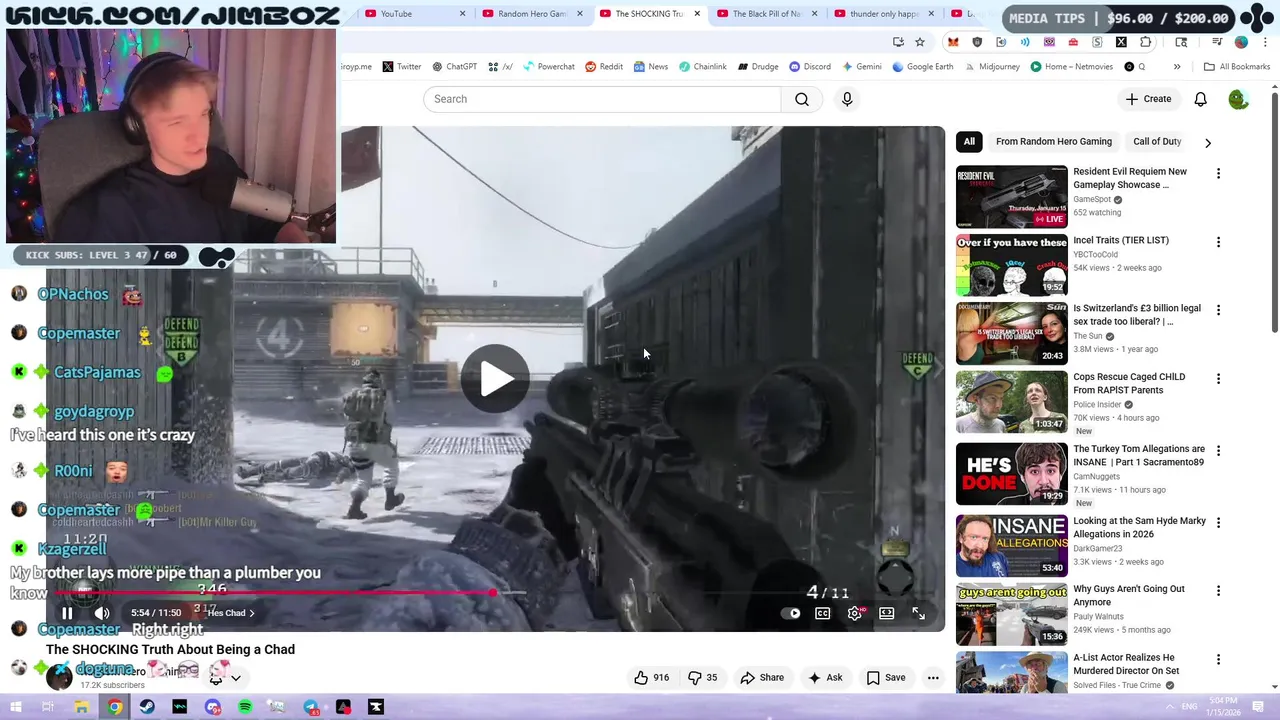Click the YouTube search magnifier button
Viewport: 1280px width, 720px height.
click(x=802, y=99)
